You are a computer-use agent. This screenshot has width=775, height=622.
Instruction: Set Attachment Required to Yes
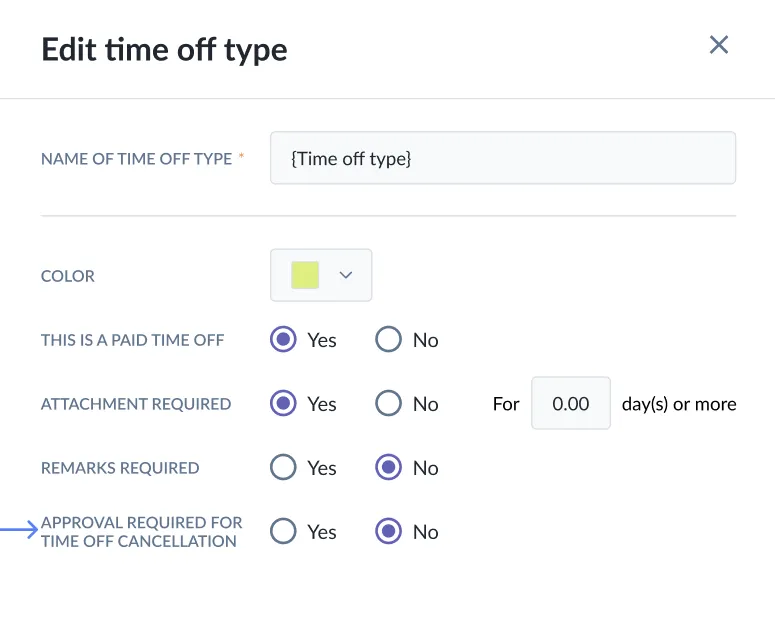pos(284,404)
